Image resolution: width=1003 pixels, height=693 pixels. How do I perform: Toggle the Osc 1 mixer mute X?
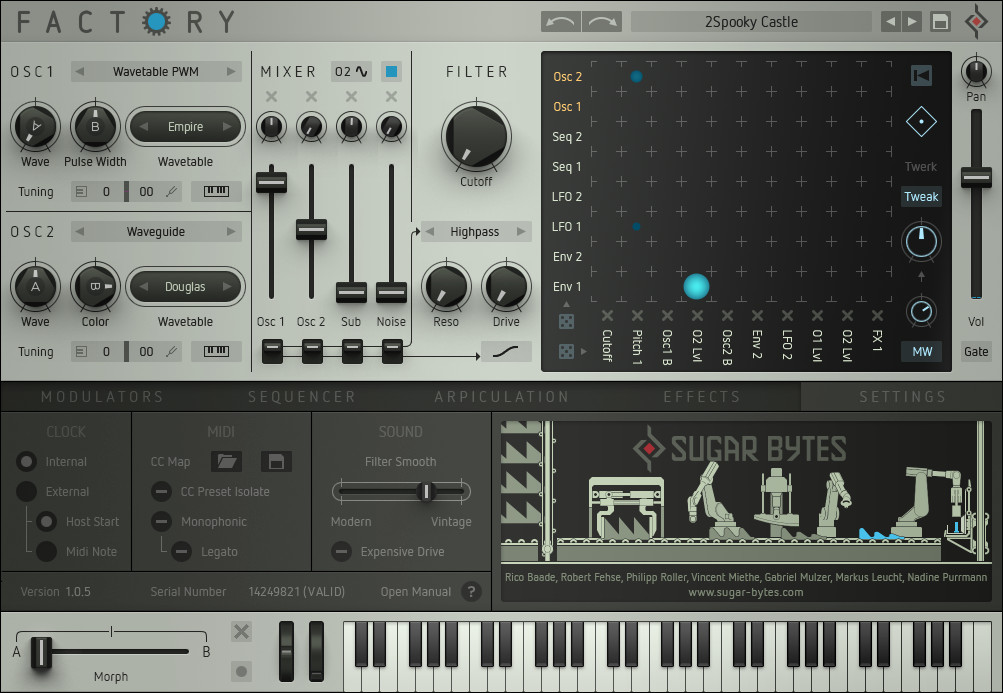271,97
